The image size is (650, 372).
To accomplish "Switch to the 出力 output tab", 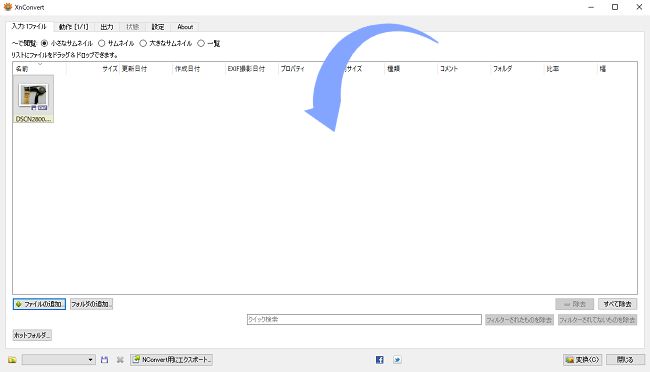I will 107,27.
